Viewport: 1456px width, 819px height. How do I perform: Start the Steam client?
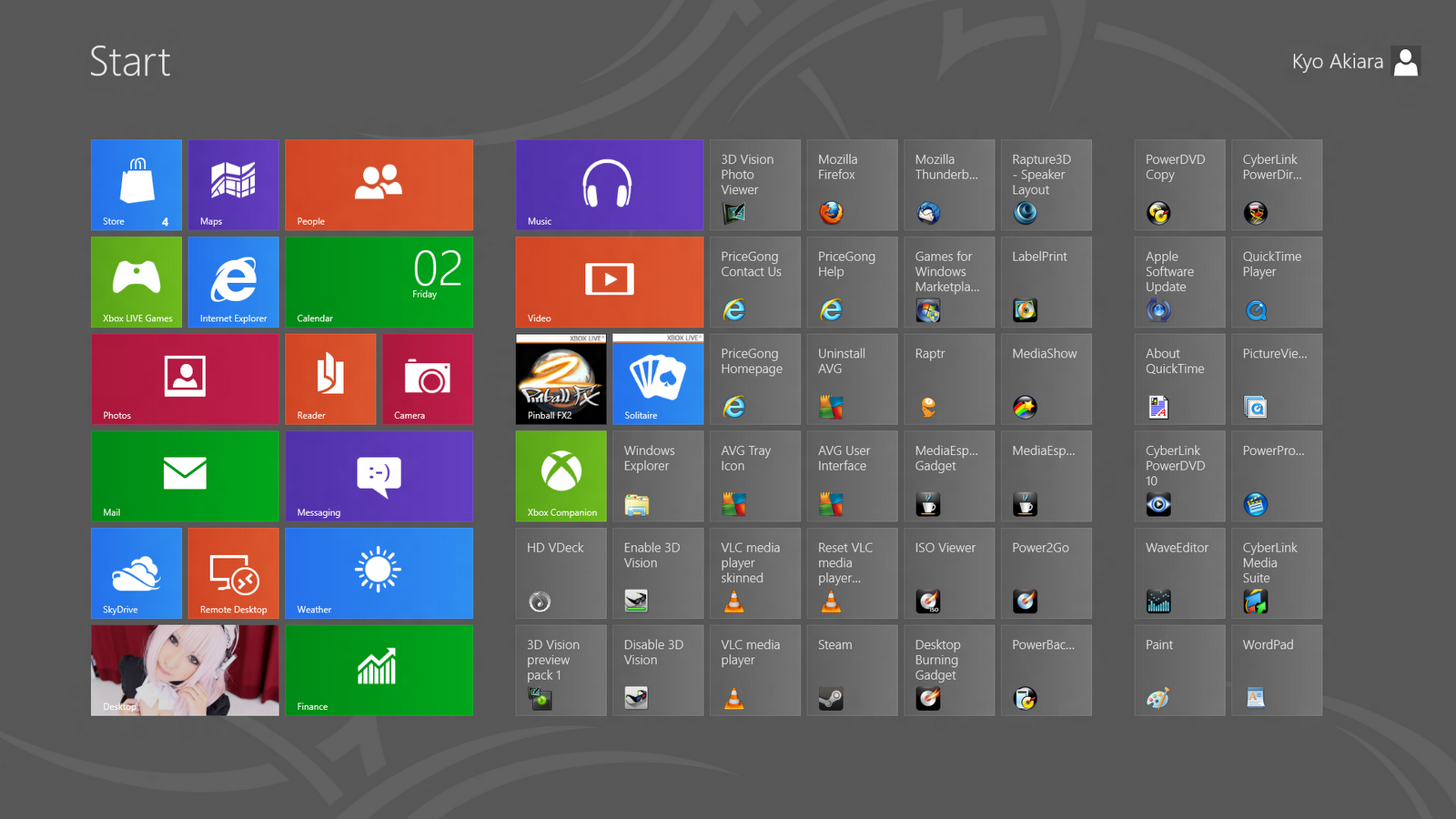[851, 671]
